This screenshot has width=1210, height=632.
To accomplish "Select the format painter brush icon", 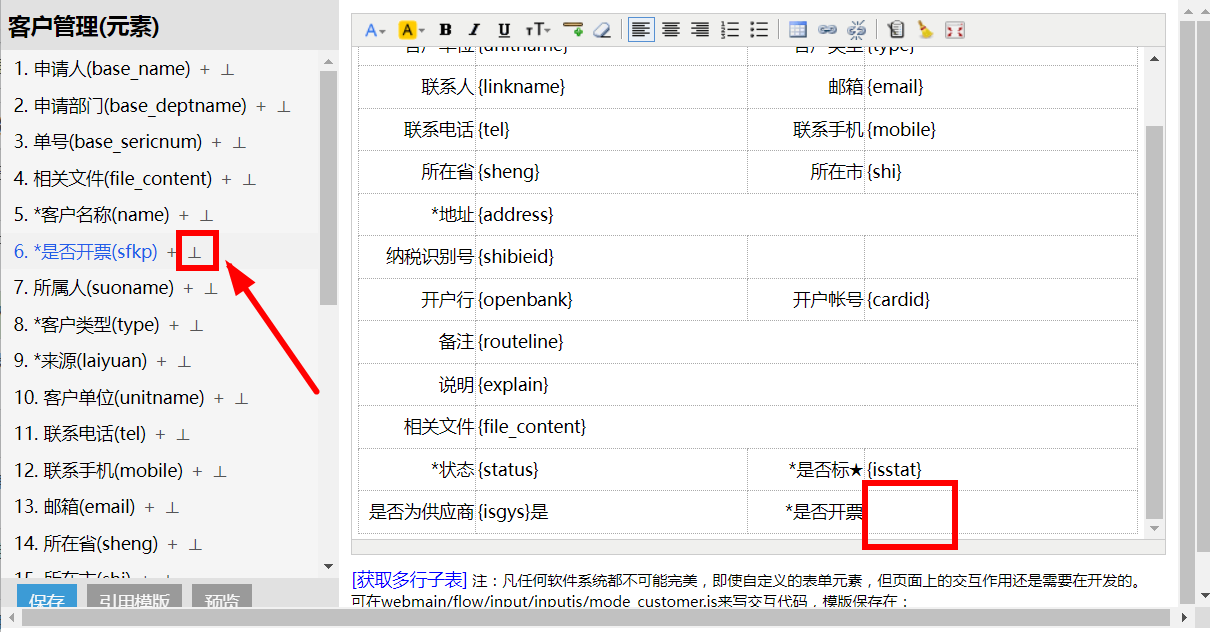I will pyautogui.click(x=573, y=30).
